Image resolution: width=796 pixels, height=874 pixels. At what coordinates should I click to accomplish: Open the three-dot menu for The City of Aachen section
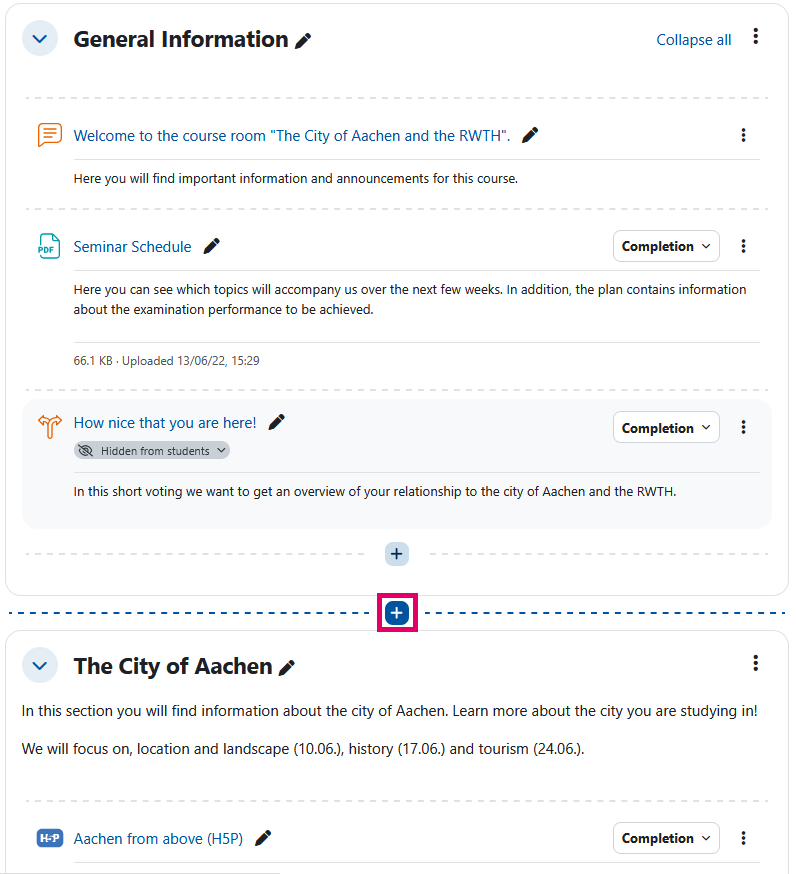click(756, 663)
